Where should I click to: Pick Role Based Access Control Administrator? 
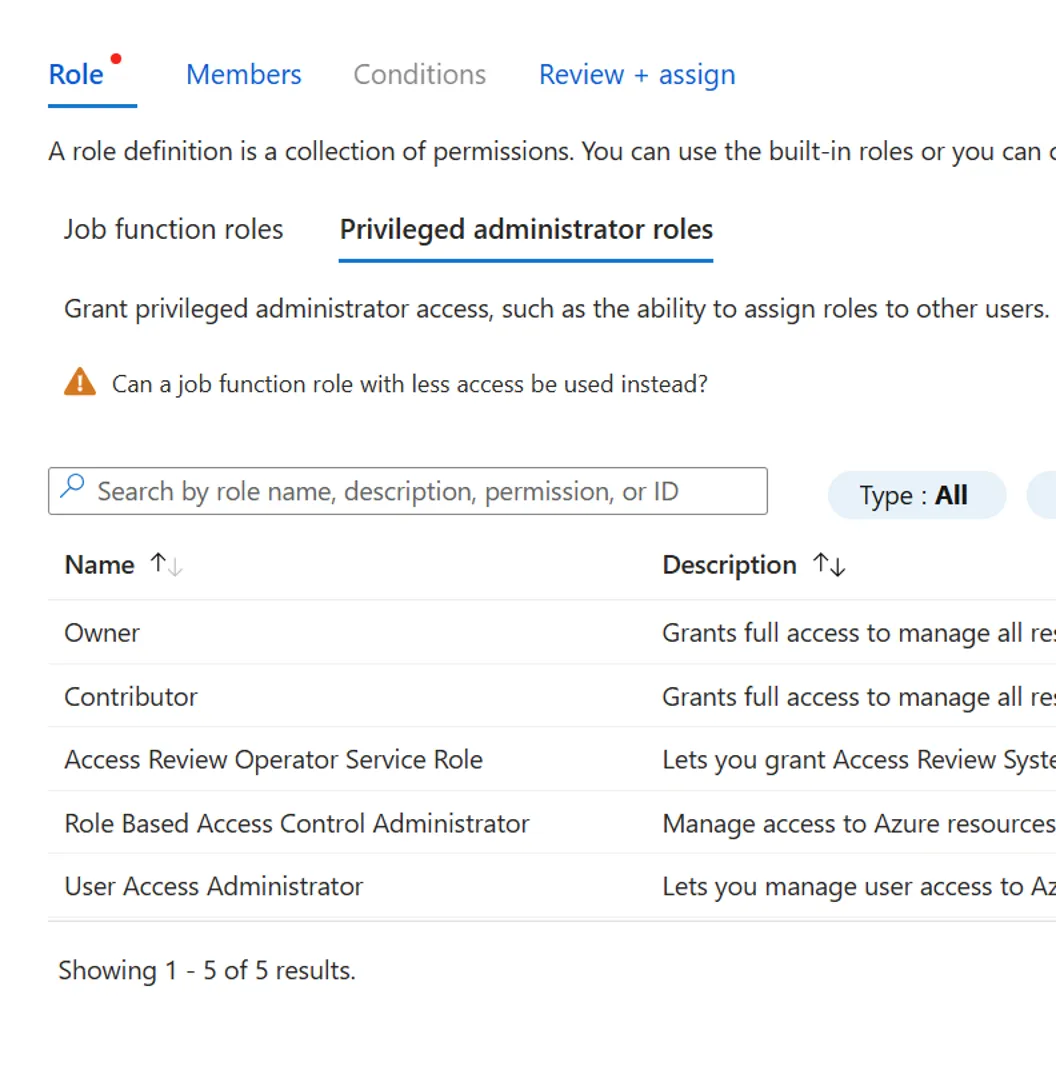[297, 824]
